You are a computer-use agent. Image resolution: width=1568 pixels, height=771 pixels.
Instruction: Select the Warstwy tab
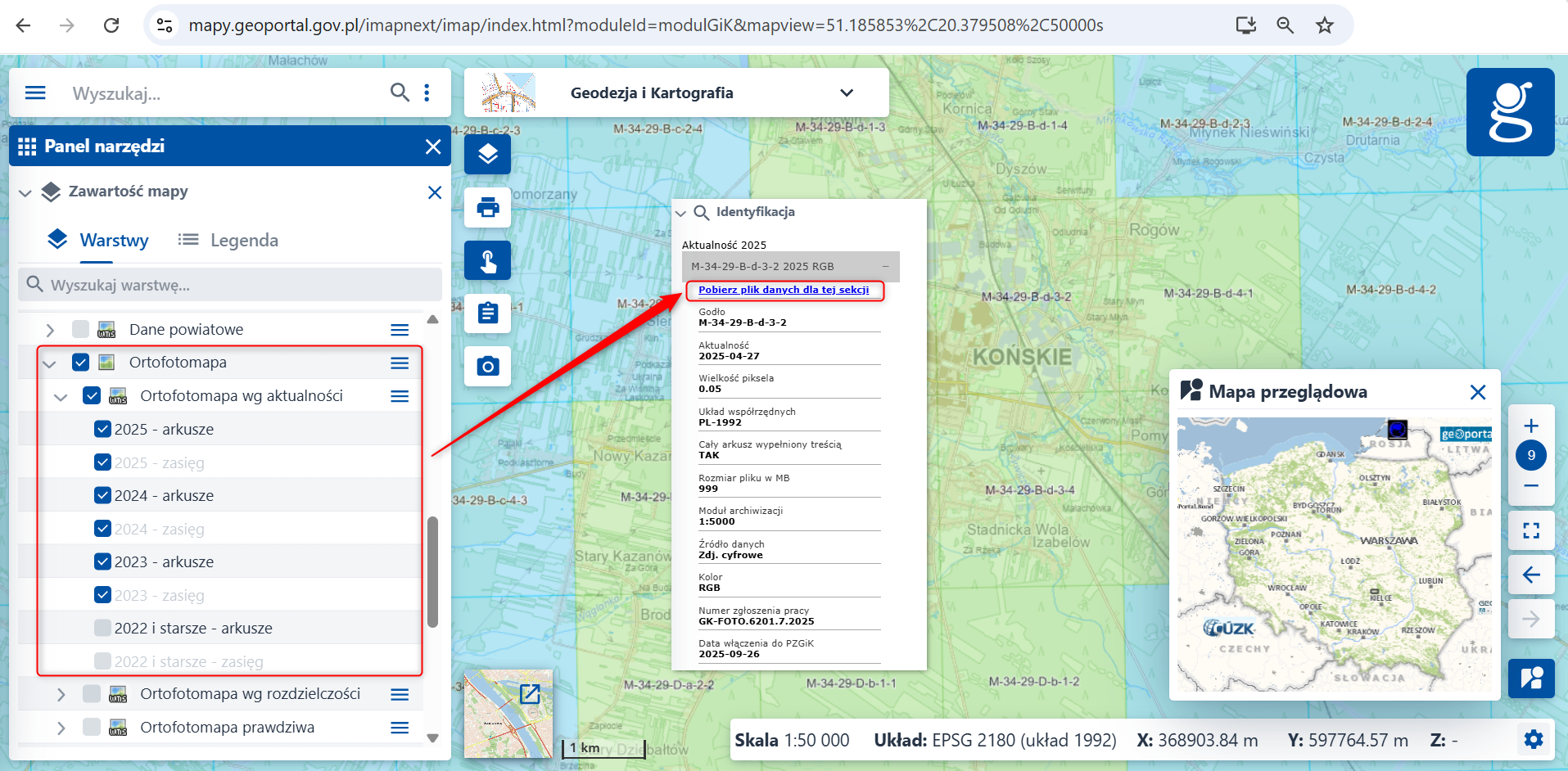point(98,240)
